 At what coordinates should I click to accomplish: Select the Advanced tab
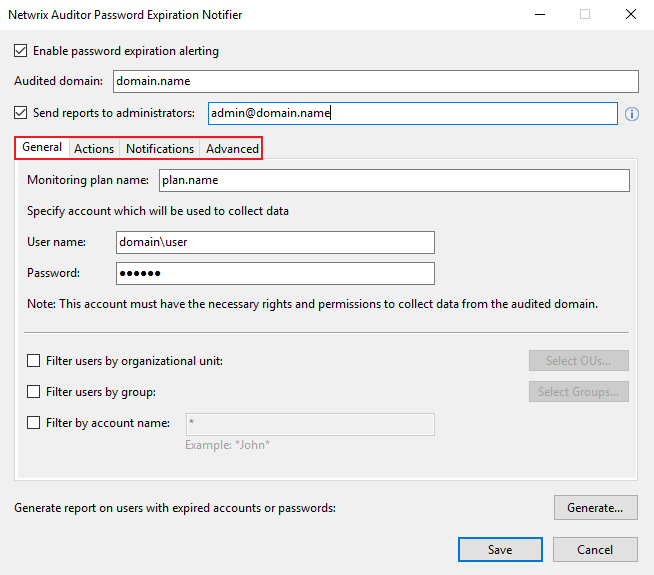click(232, 148)
